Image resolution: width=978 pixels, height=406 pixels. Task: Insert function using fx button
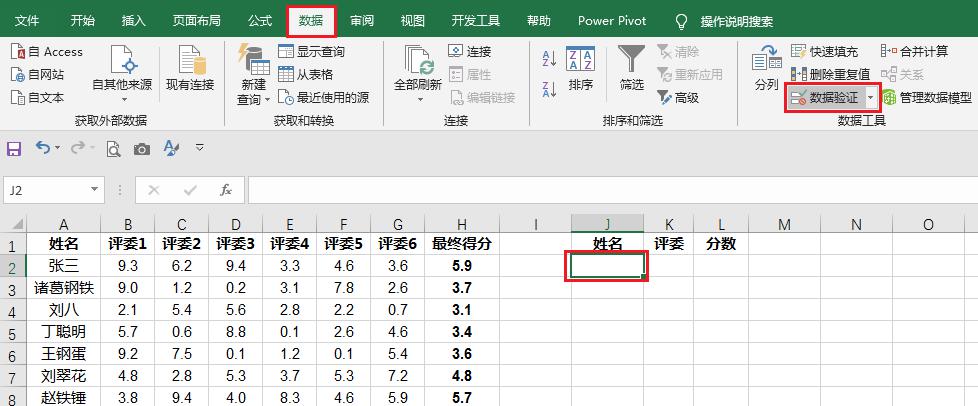pyautogui.click(x=226, y=190)
